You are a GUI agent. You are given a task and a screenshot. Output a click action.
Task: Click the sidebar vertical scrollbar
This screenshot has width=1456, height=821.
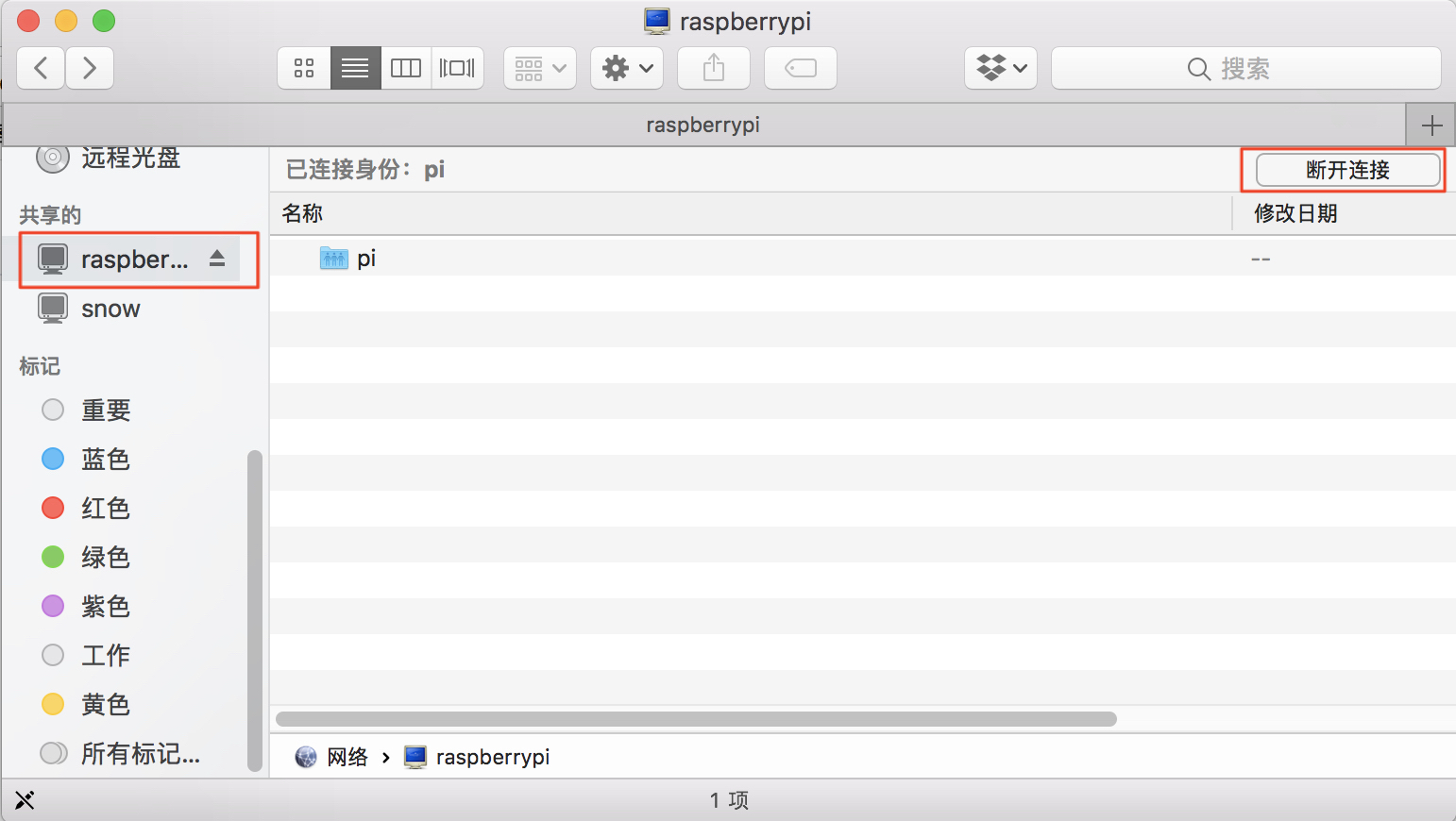click(254, 612)
